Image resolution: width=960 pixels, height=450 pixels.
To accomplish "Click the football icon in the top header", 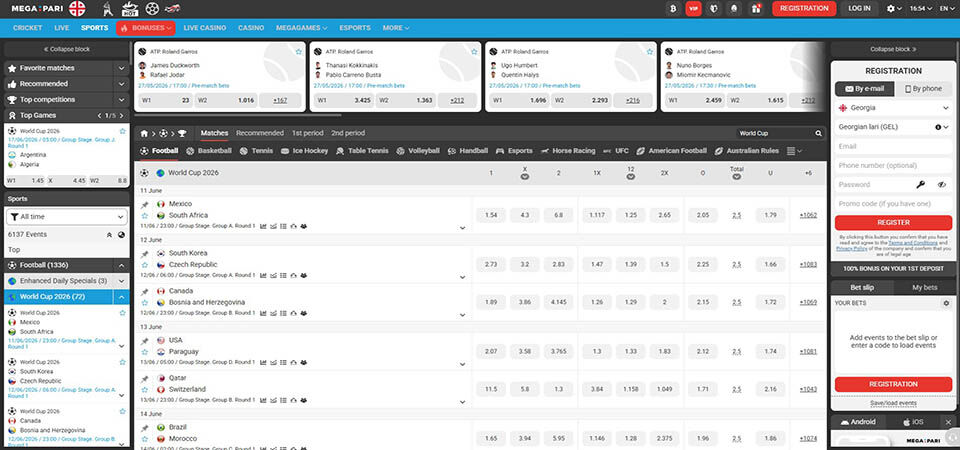I will click(x=152, y=9).
